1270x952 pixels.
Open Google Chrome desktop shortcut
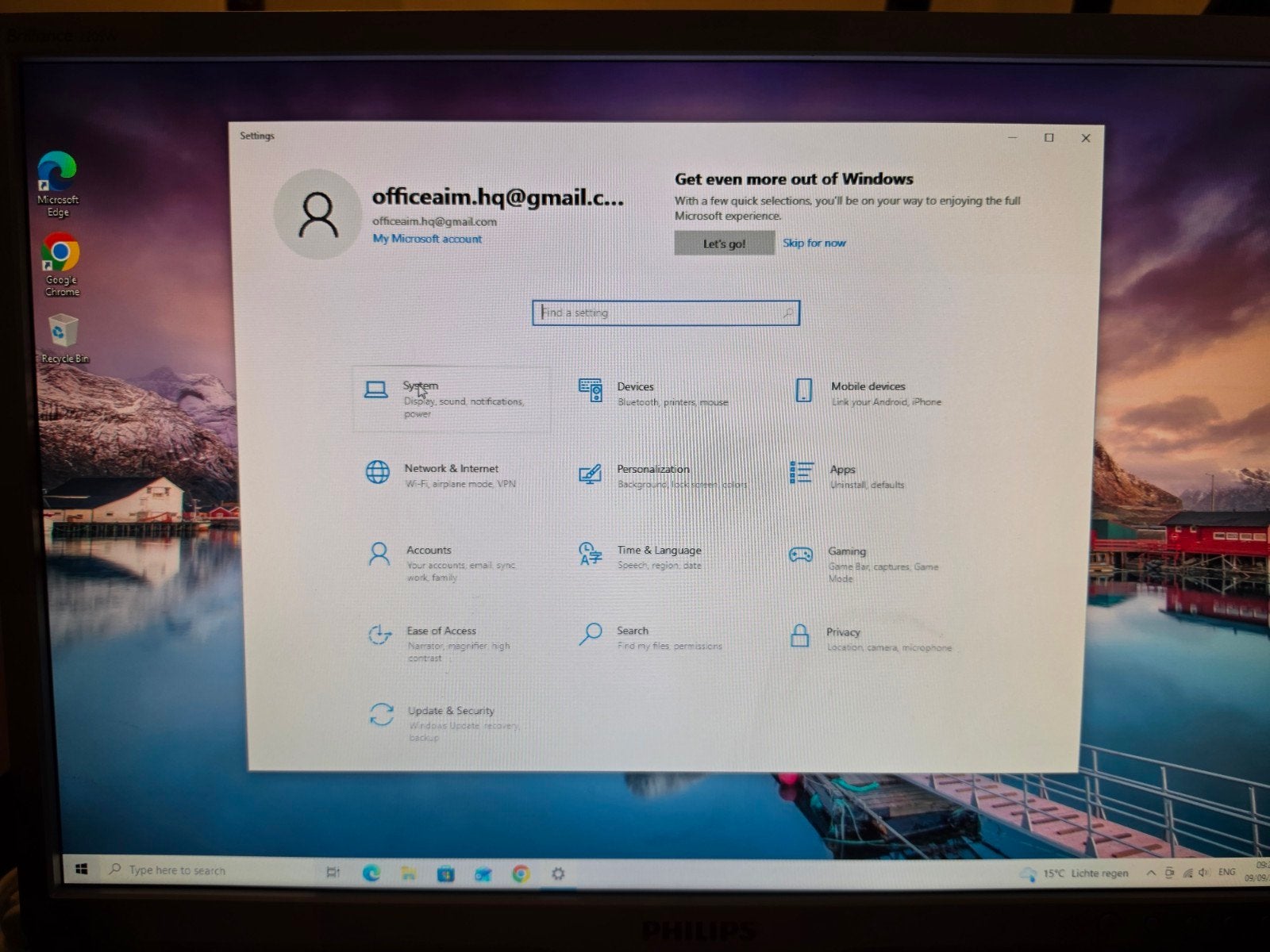click(x=61, y=264)
